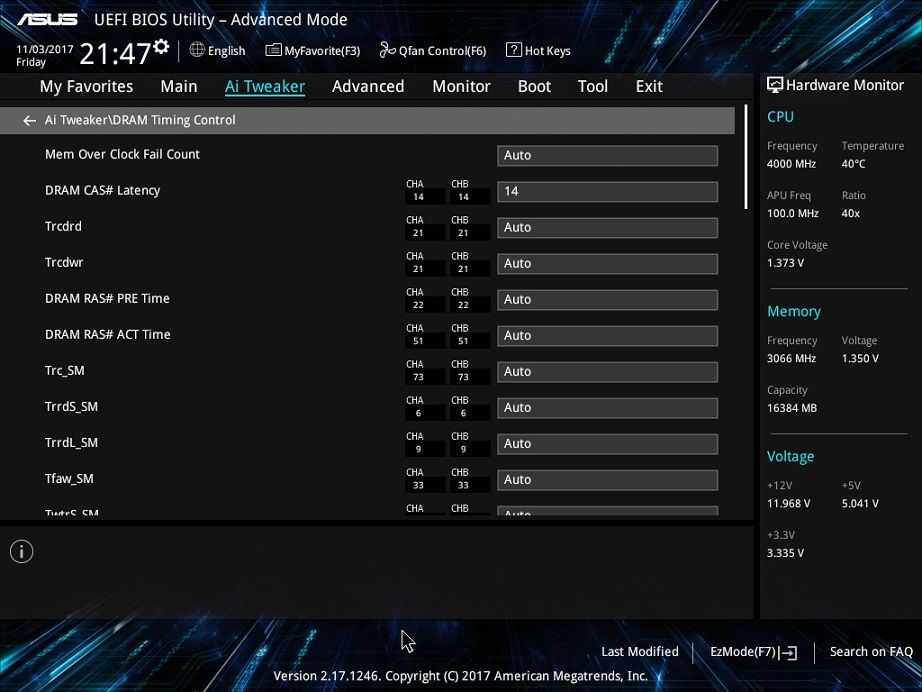Open the Monitor tab
Image resolution: width=922 pixels, height=692 pixels.
462,86
